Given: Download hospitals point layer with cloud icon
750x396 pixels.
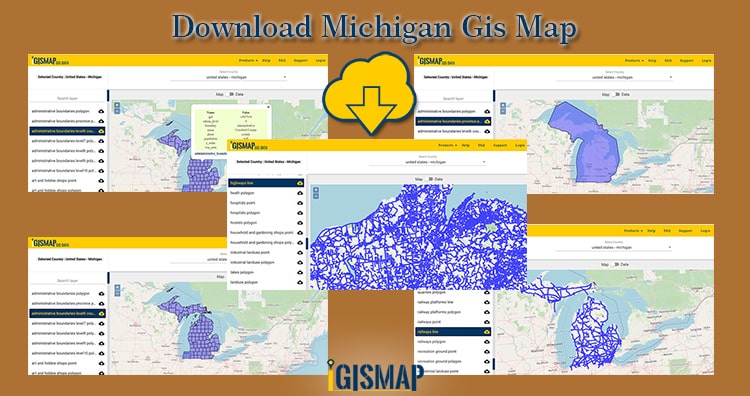Looking at the screenshot, I should click(300, 203).
